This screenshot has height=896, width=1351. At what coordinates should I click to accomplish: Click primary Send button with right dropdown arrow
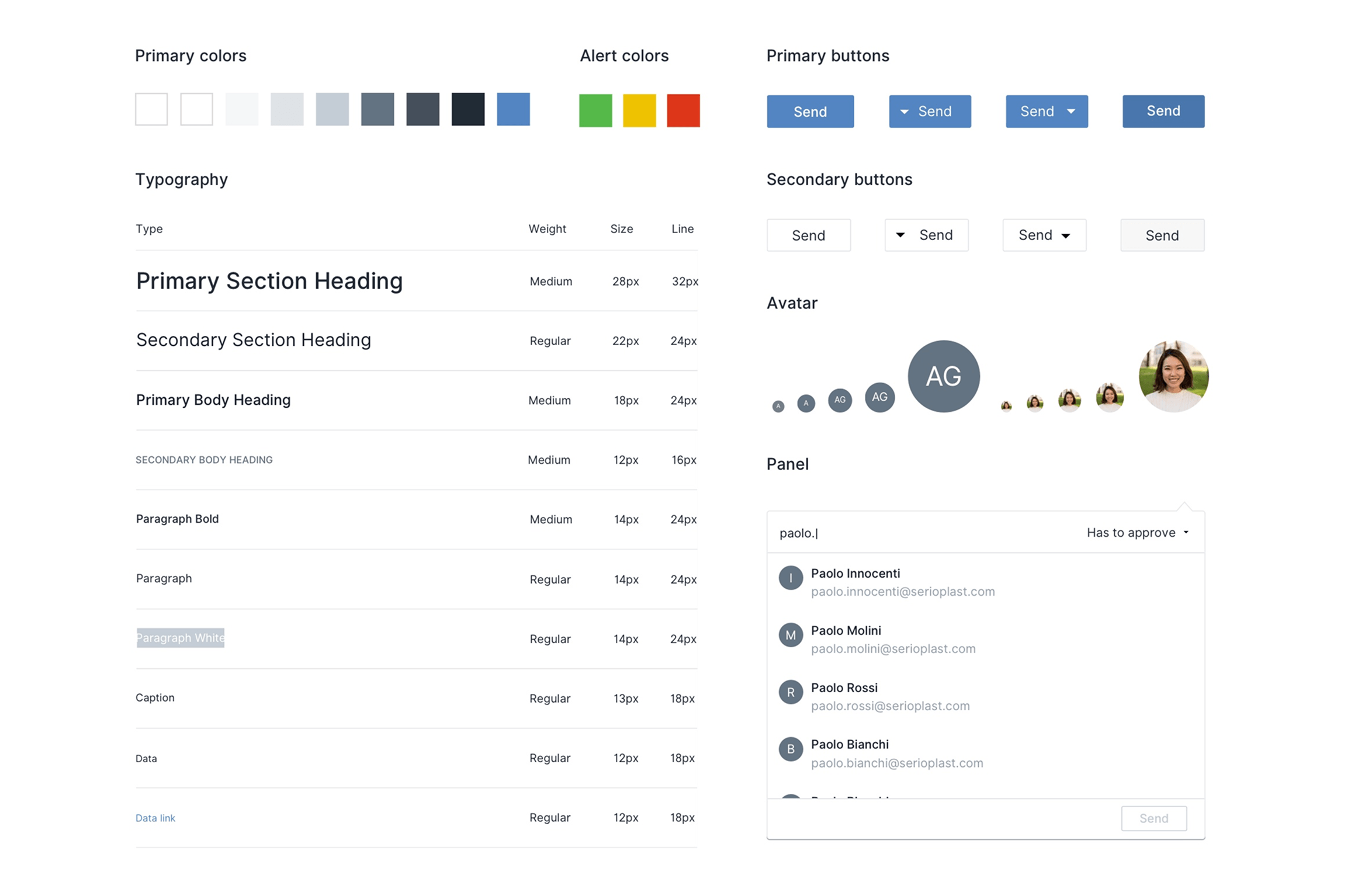pyautogui.click(x=1046, y=111)
